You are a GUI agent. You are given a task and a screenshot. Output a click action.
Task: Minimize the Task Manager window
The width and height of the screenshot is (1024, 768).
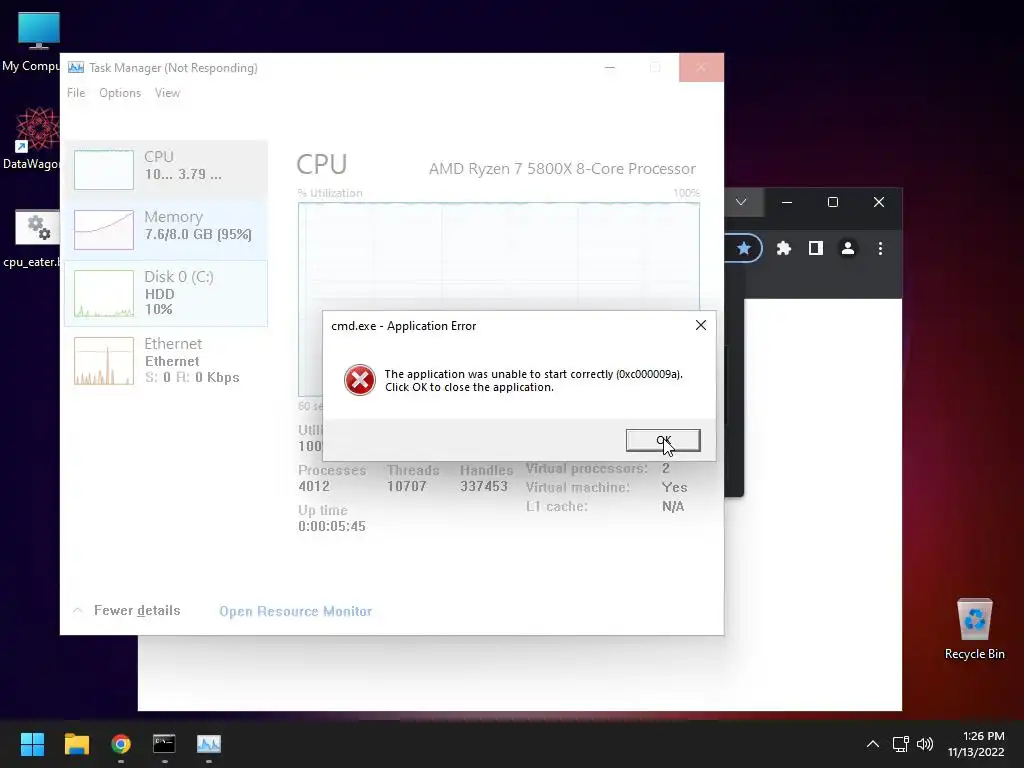coord(610,67)
